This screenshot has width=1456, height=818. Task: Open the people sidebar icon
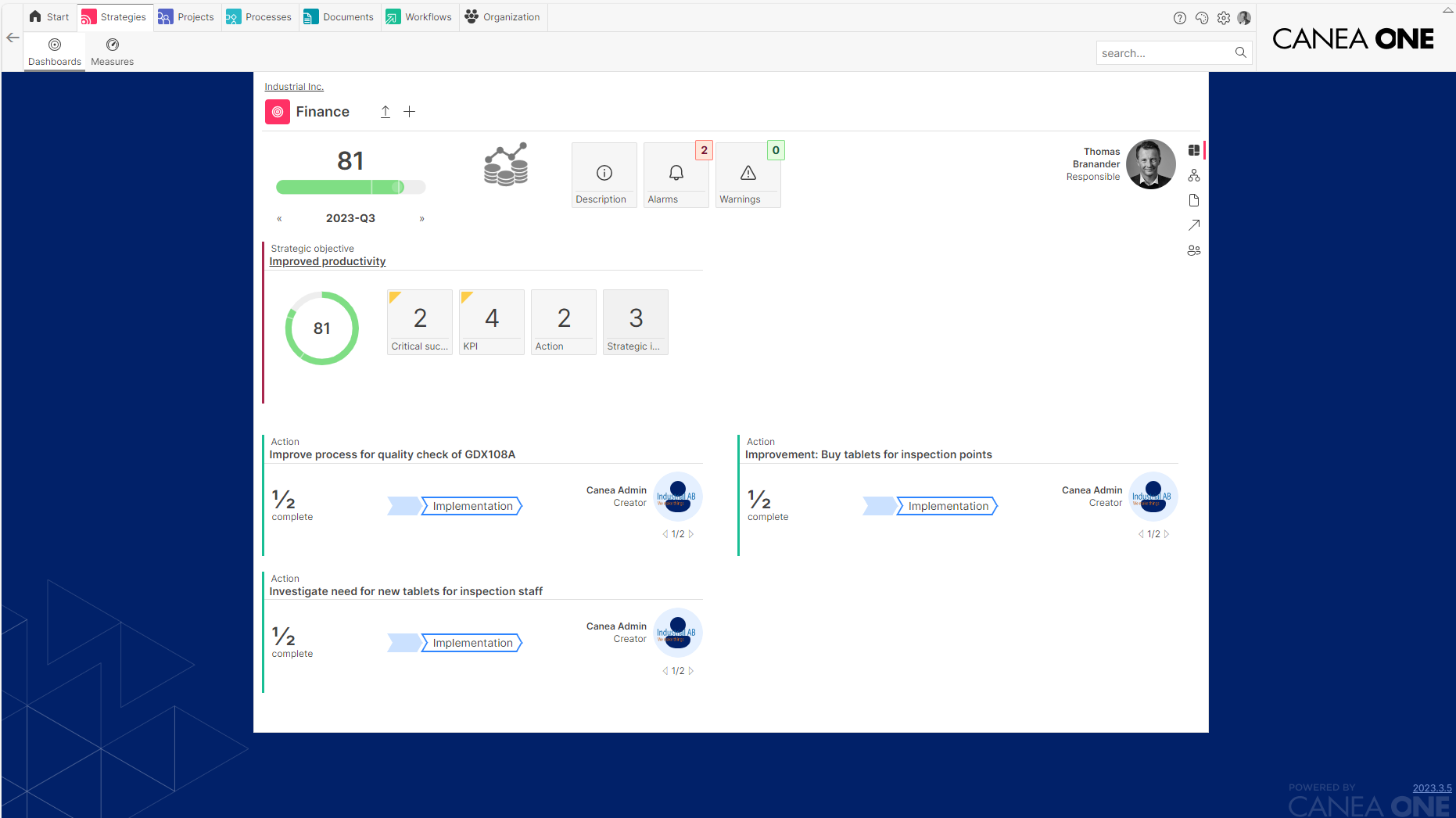tap(1194, 250)
